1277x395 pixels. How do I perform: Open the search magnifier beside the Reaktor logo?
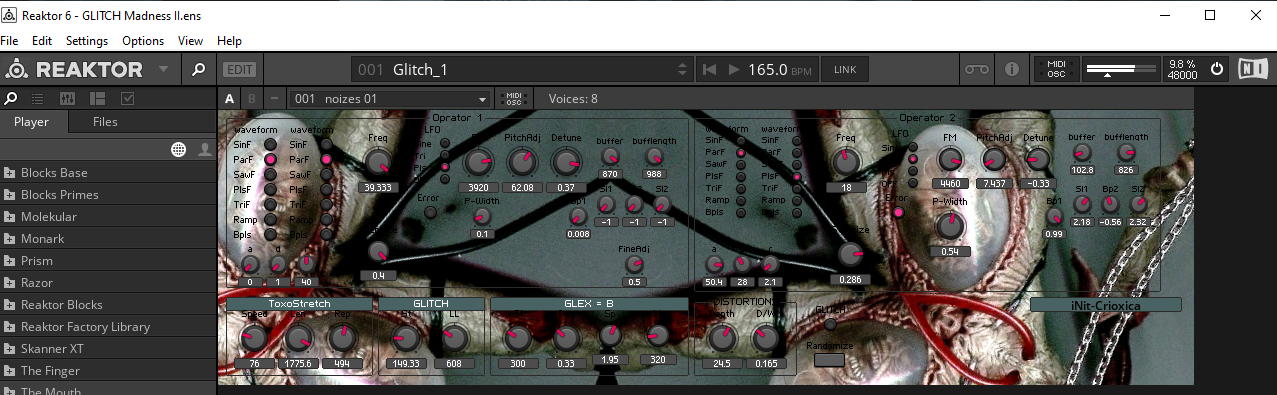(x=198, y=69)
